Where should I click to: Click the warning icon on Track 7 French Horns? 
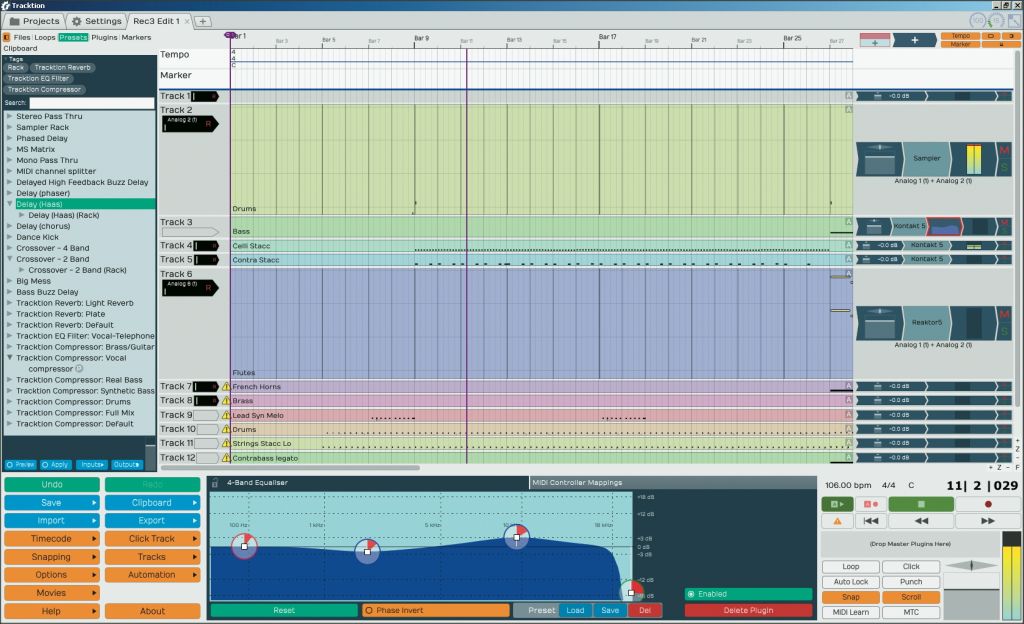click(226, 386)
